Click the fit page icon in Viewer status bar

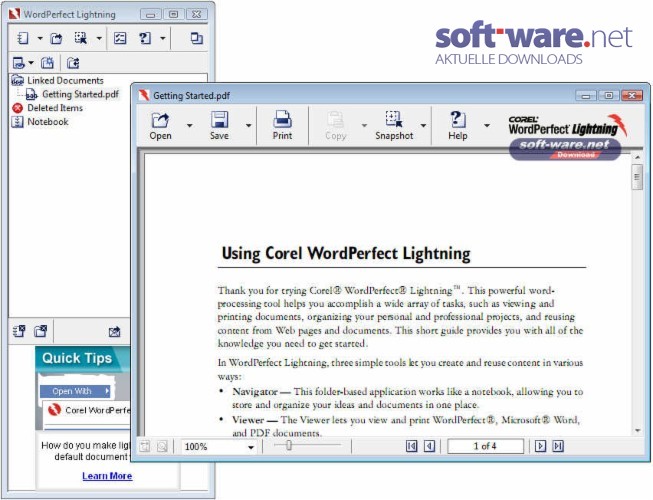145,447
